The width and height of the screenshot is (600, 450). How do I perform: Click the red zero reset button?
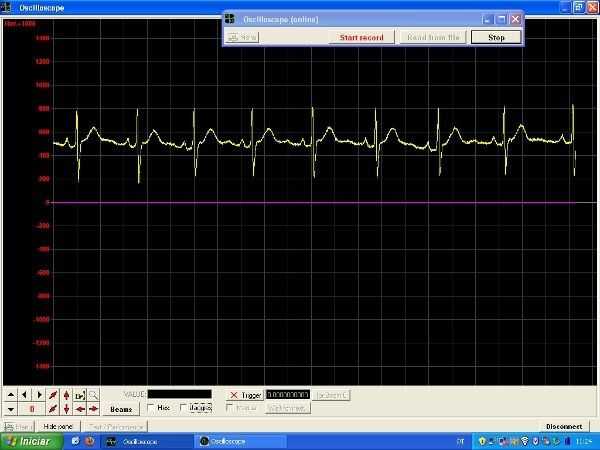pos(32,409)
